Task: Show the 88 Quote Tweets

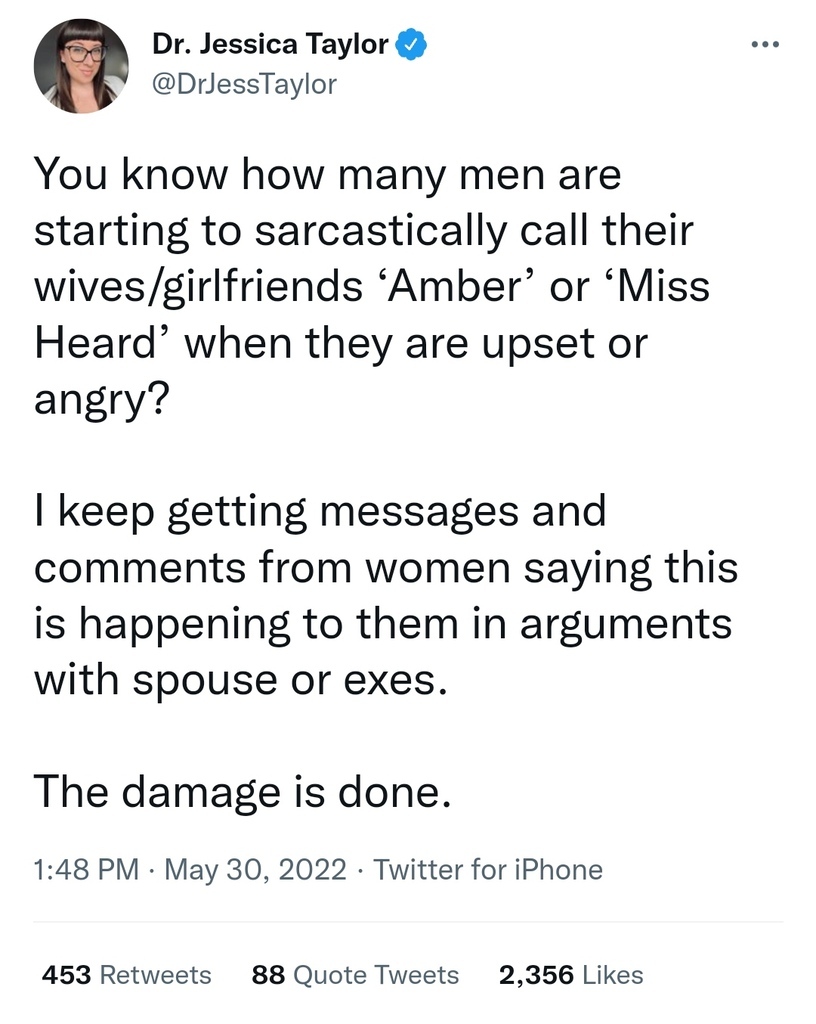Action: click(356, 975)
